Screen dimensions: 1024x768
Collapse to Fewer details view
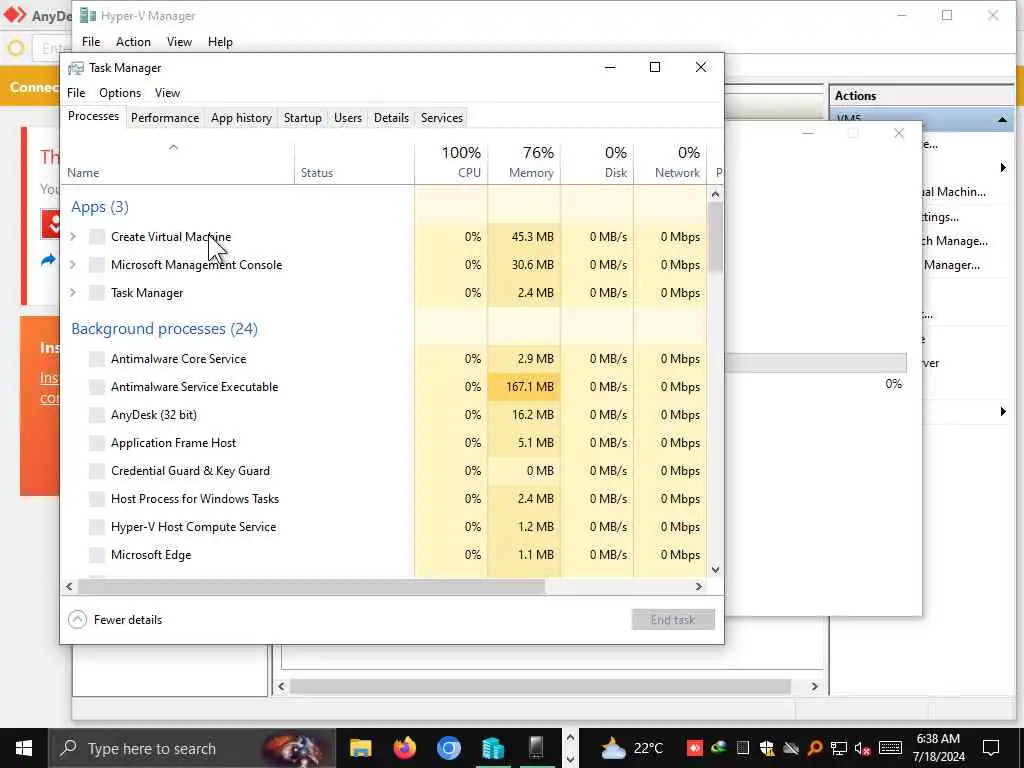[115, 620]
